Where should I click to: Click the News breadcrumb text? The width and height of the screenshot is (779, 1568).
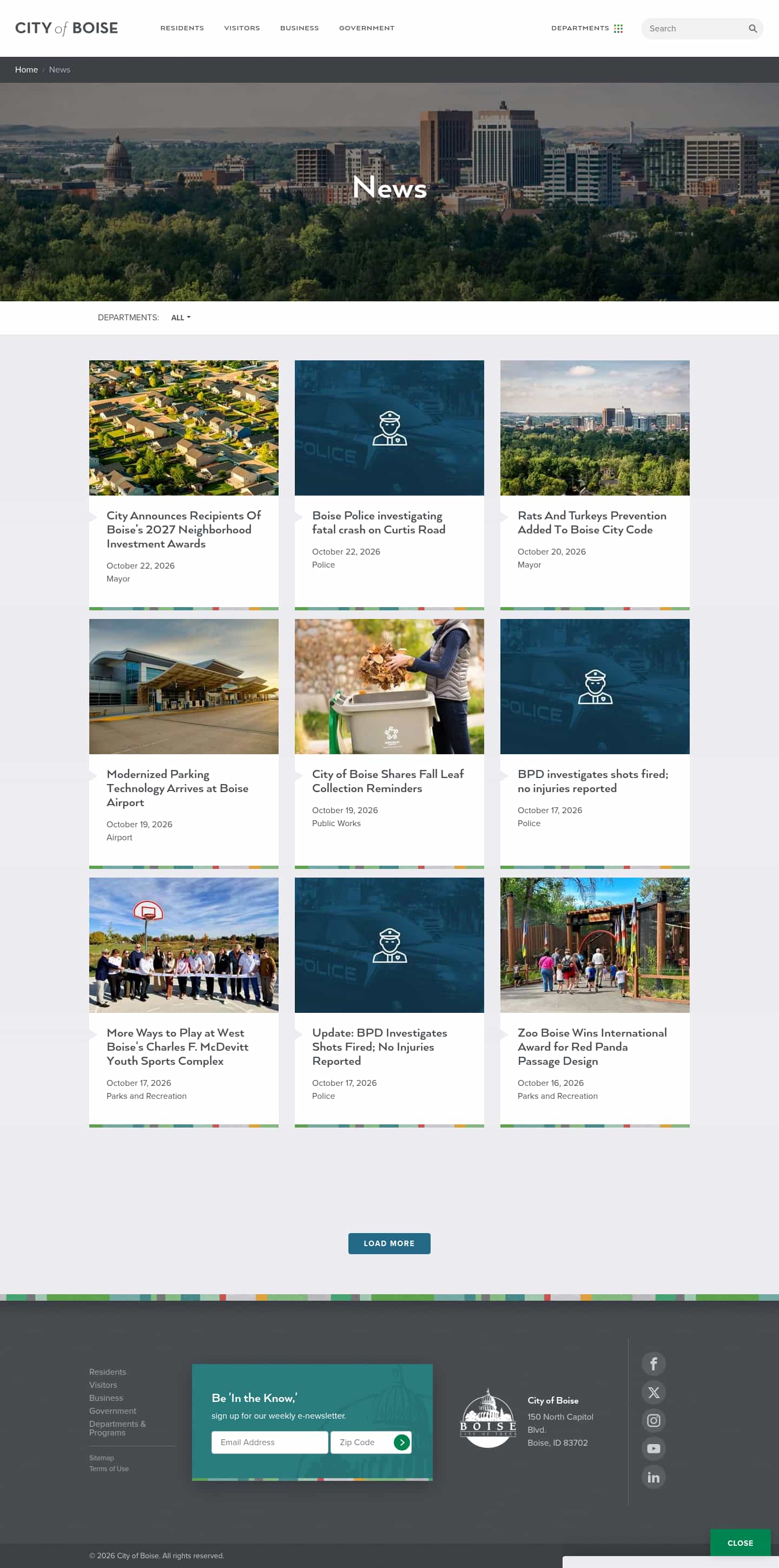click(x=60, y=70)
